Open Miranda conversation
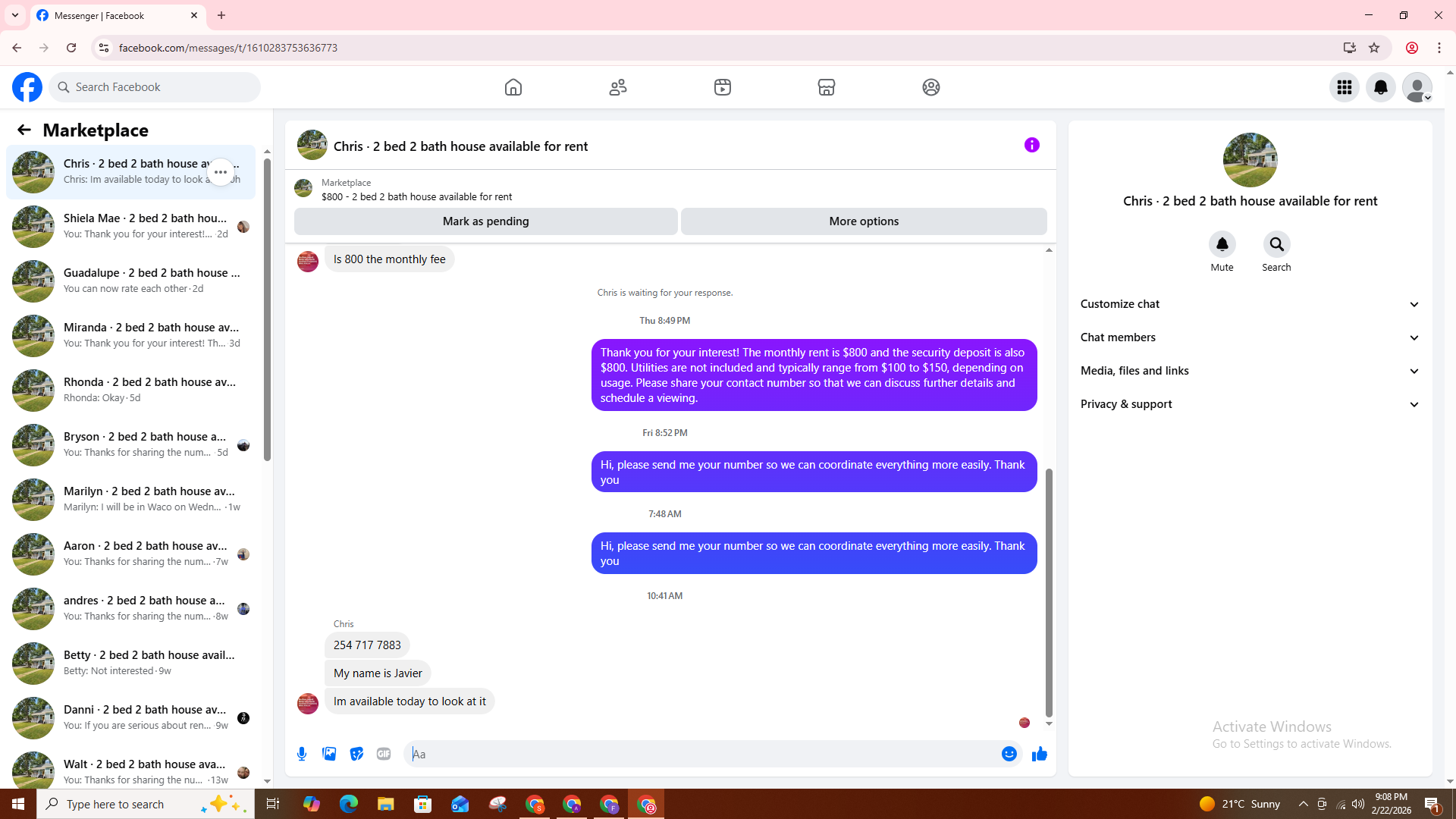Image resolution: width=1456 pixels, height=819 pixels. pos(131,336)
